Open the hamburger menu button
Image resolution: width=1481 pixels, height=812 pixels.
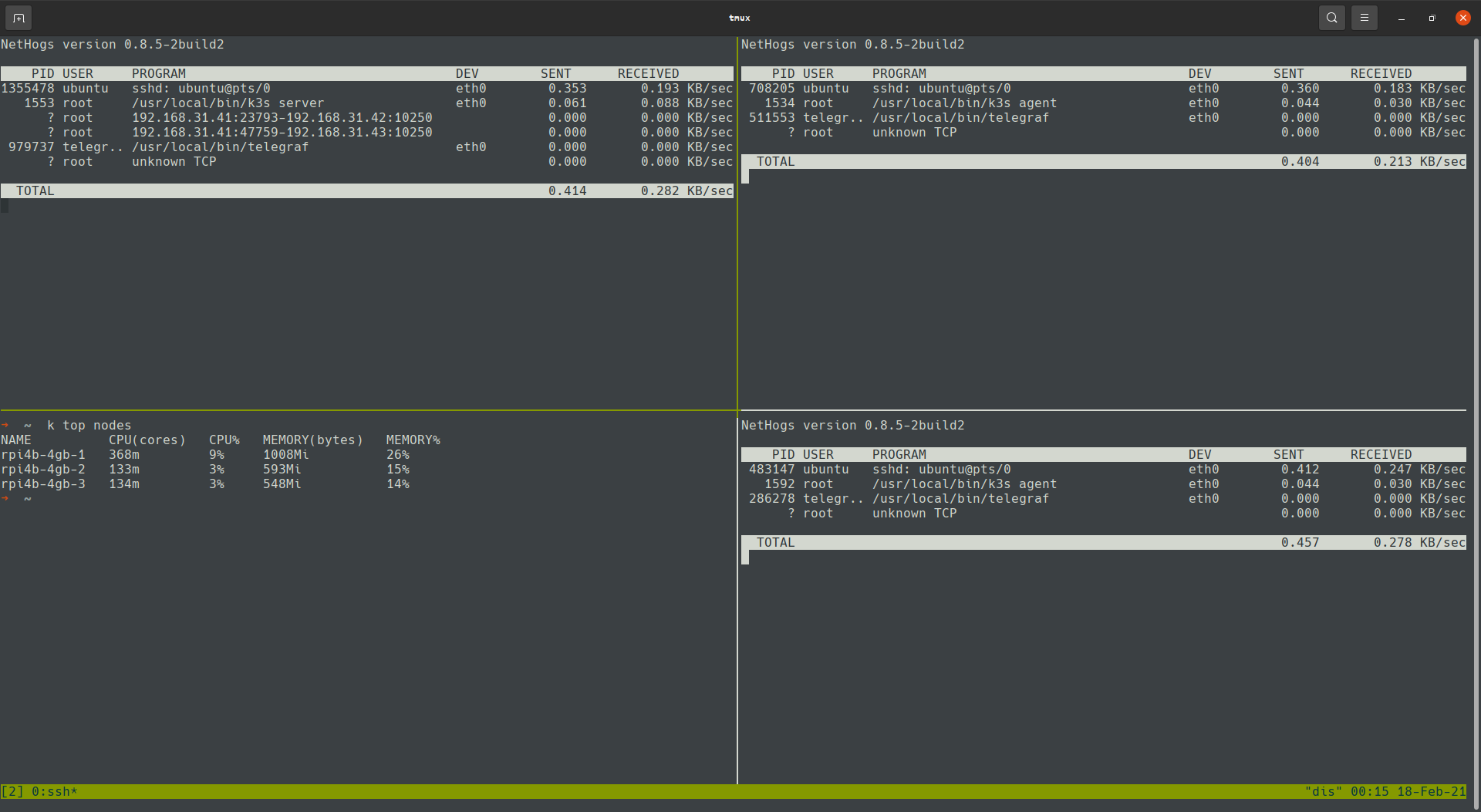[1364, 18]
